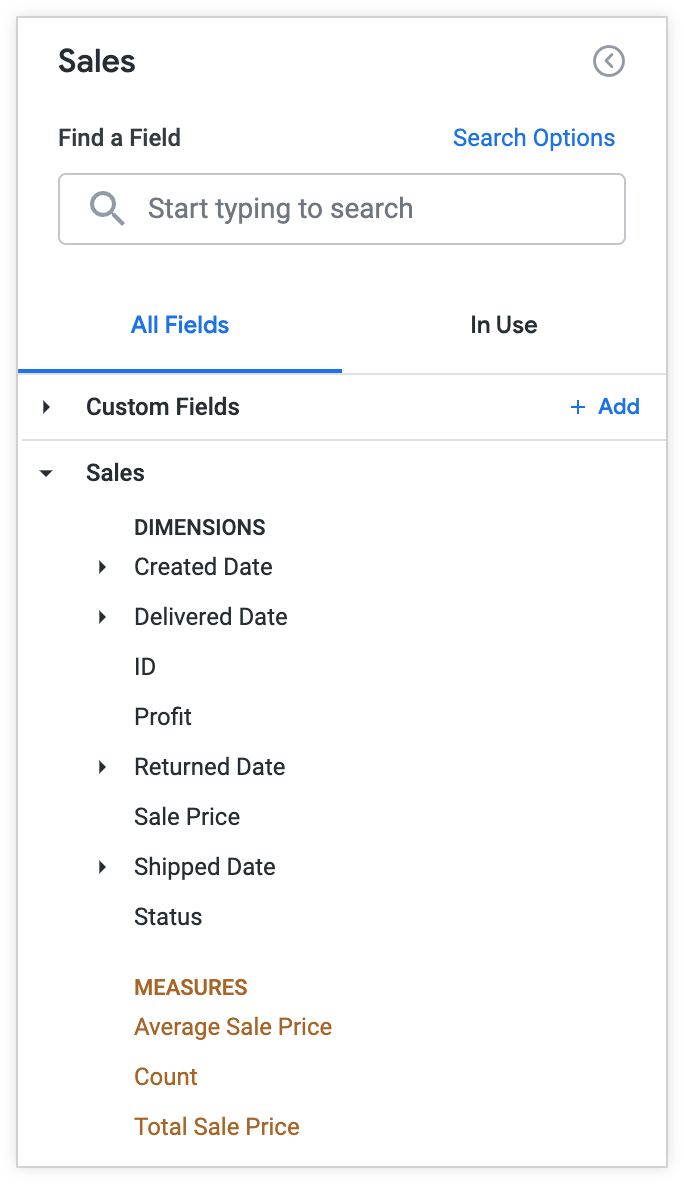The height and width of the screenshot is (1184, 684).
Task: Expand the Delivered Date dimension
Action: [102, 616]
